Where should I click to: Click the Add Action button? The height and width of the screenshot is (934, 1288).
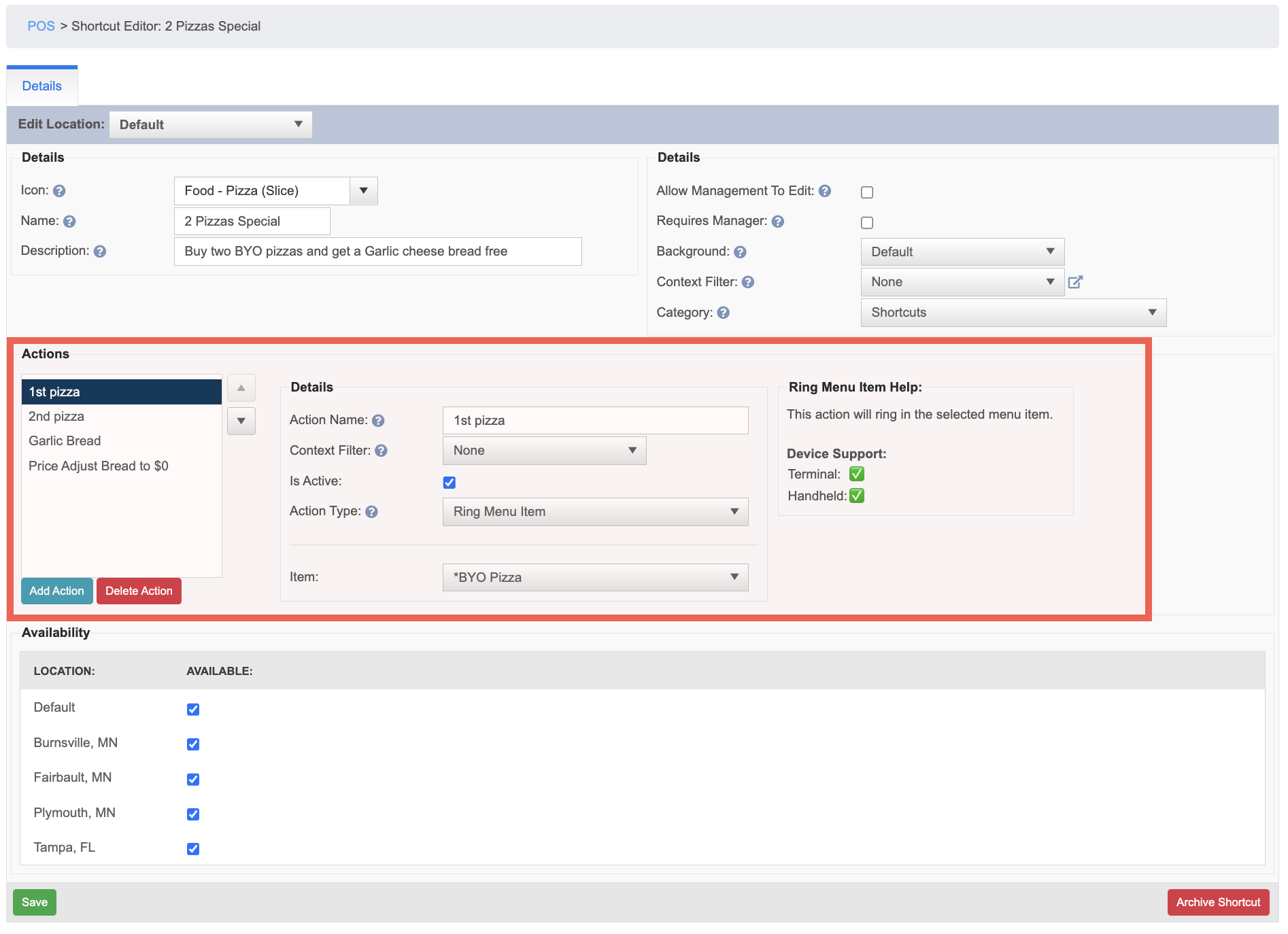coord(57,591)
